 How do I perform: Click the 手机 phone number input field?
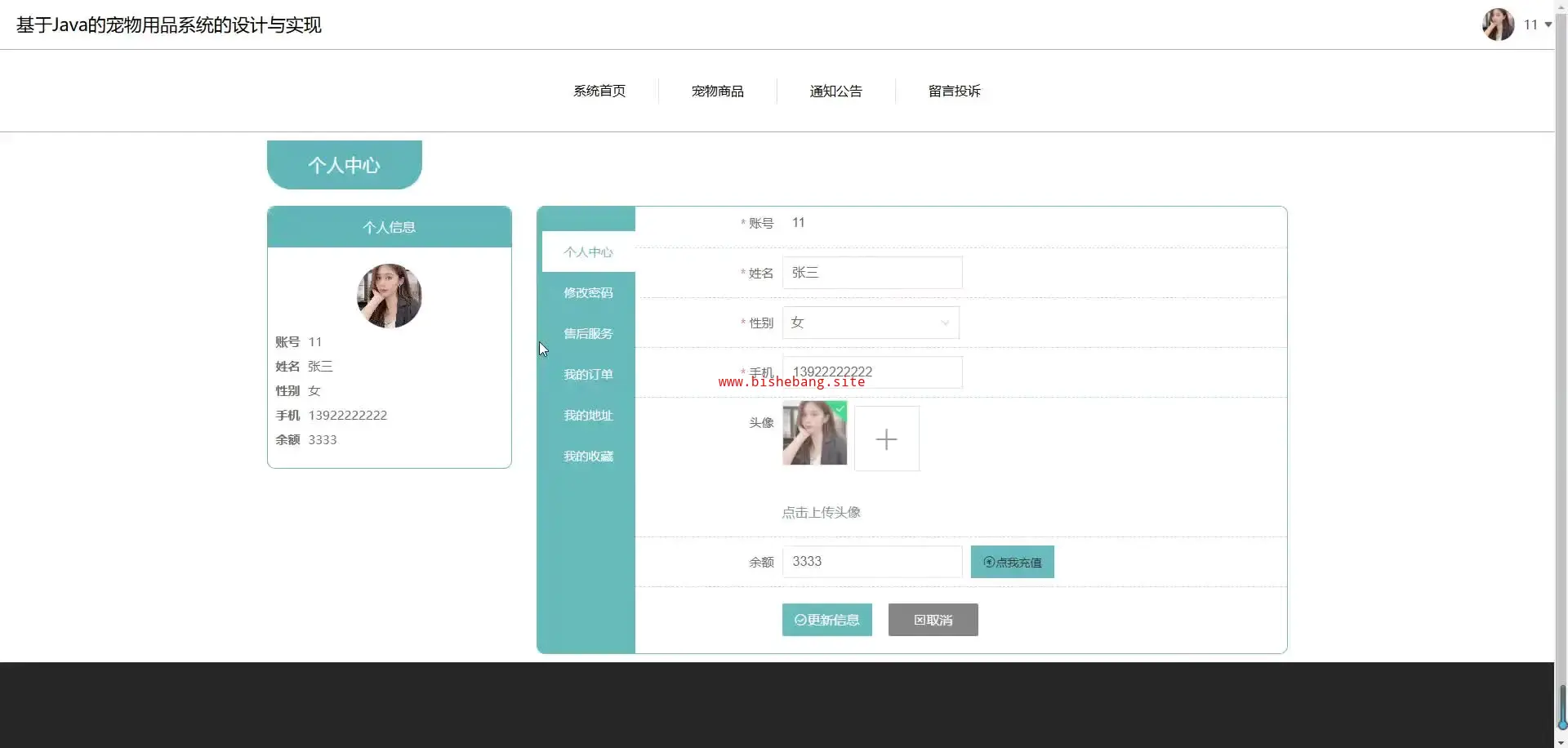(872, 372)
